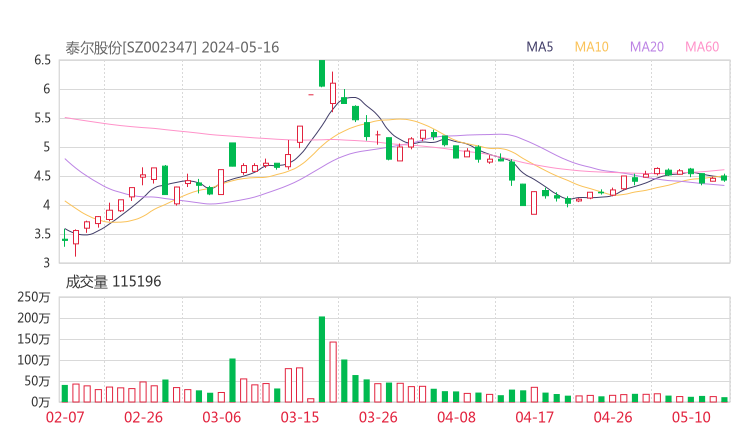Toggle the MA5 legend entry
This screenshot has height=440, width=740.
coord(539,47)
